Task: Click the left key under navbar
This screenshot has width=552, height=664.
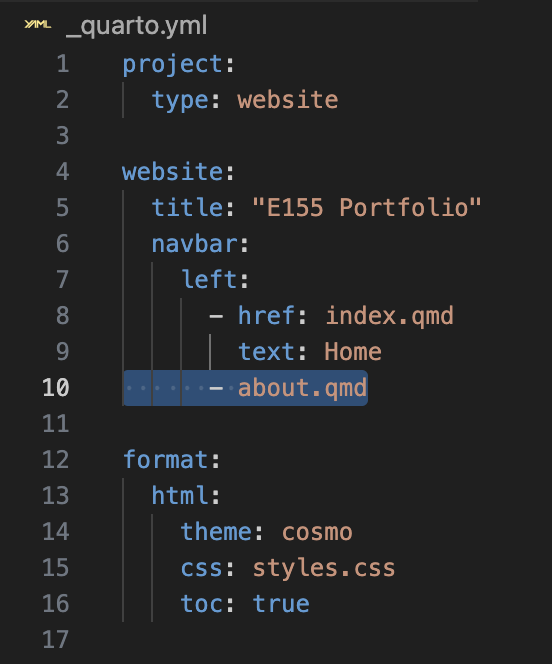Action: (209, 280)
